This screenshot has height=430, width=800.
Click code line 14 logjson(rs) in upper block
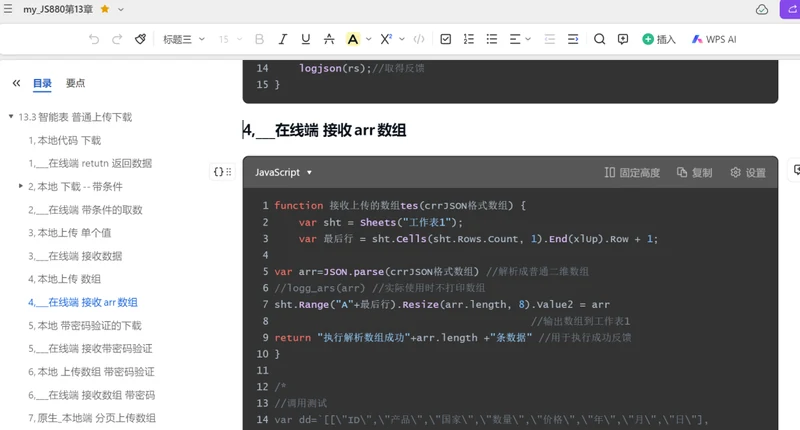tap(361, 68)
